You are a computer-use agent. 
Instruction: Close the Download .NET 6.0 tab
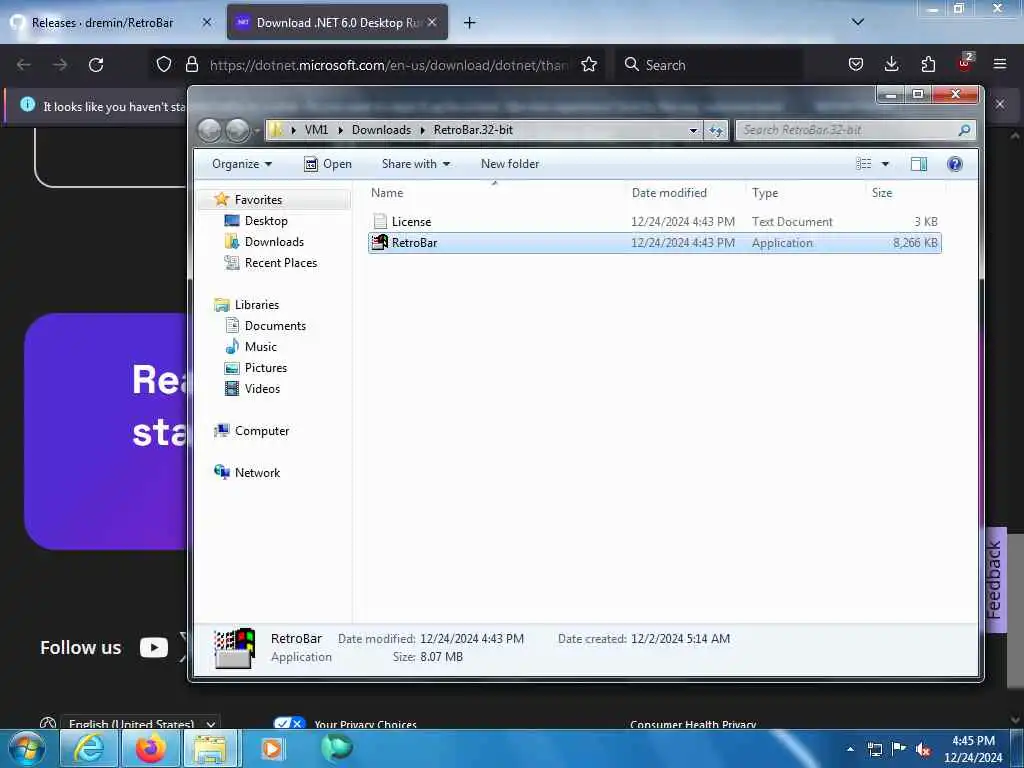tap(432, 22)
